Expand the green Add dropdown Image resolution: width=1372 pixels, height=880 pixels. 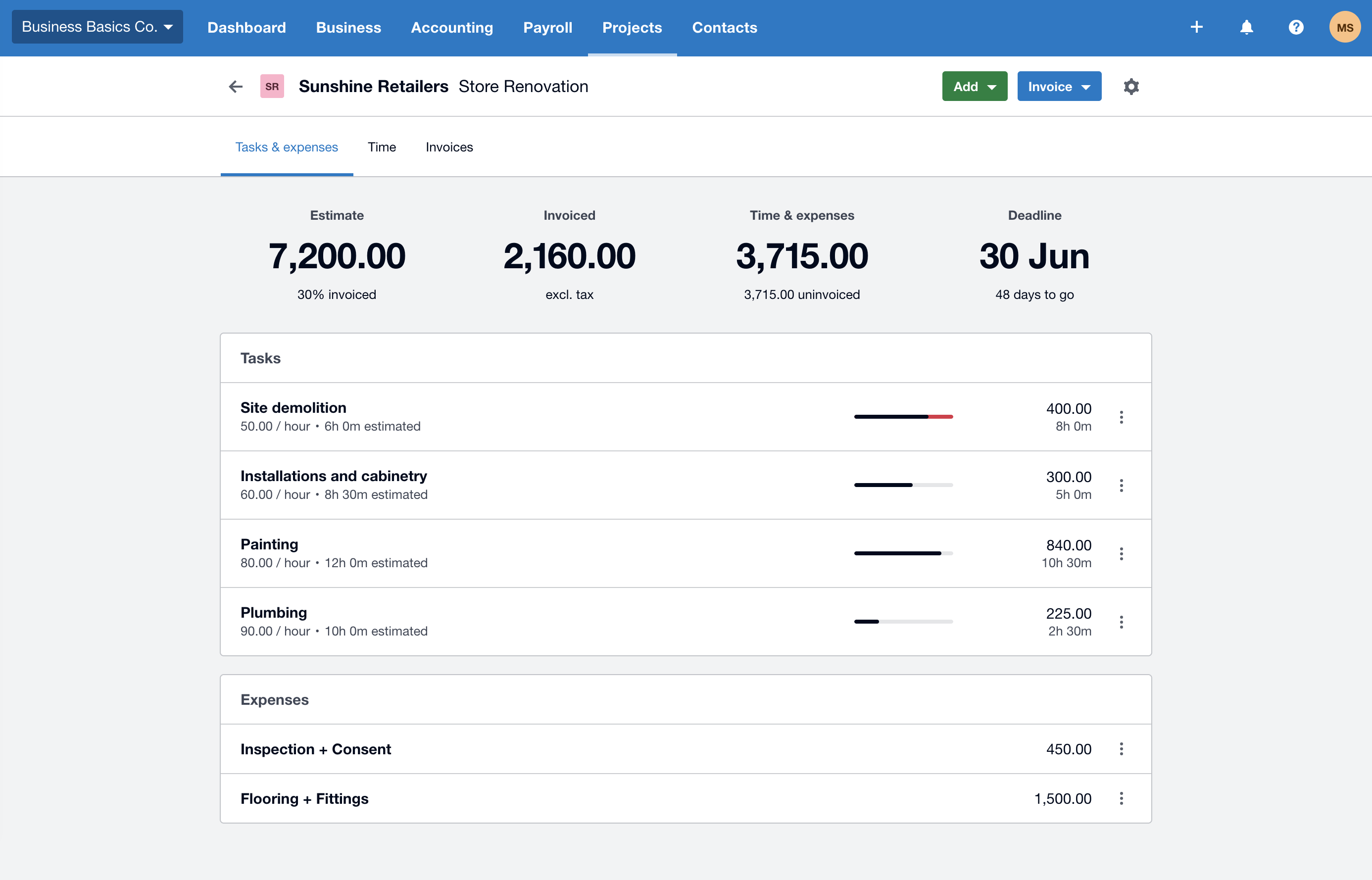(974, 86)
